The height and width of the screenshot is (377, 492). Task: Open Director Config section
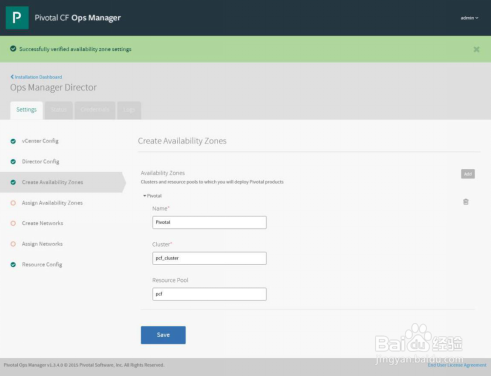click(x=40, y=162)
